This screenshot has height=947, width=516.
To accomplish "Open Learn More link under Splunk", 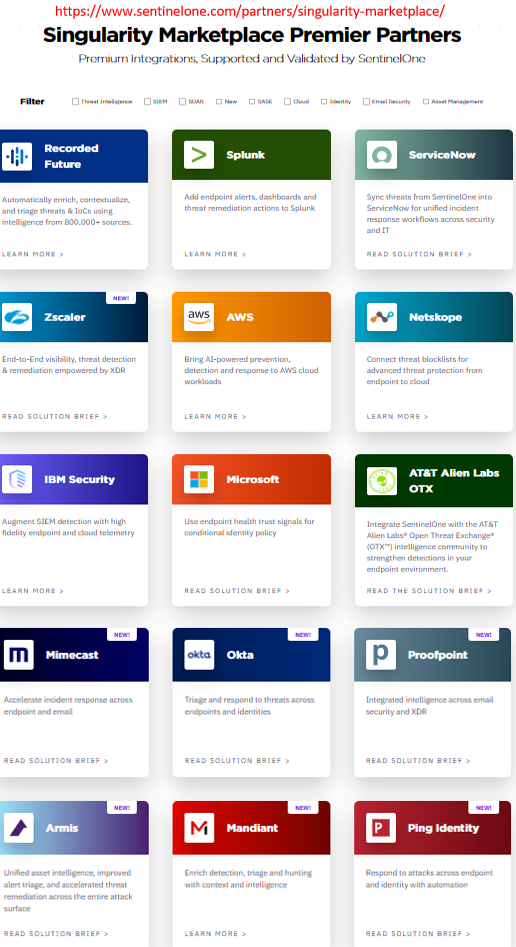I will click(215, 254).
